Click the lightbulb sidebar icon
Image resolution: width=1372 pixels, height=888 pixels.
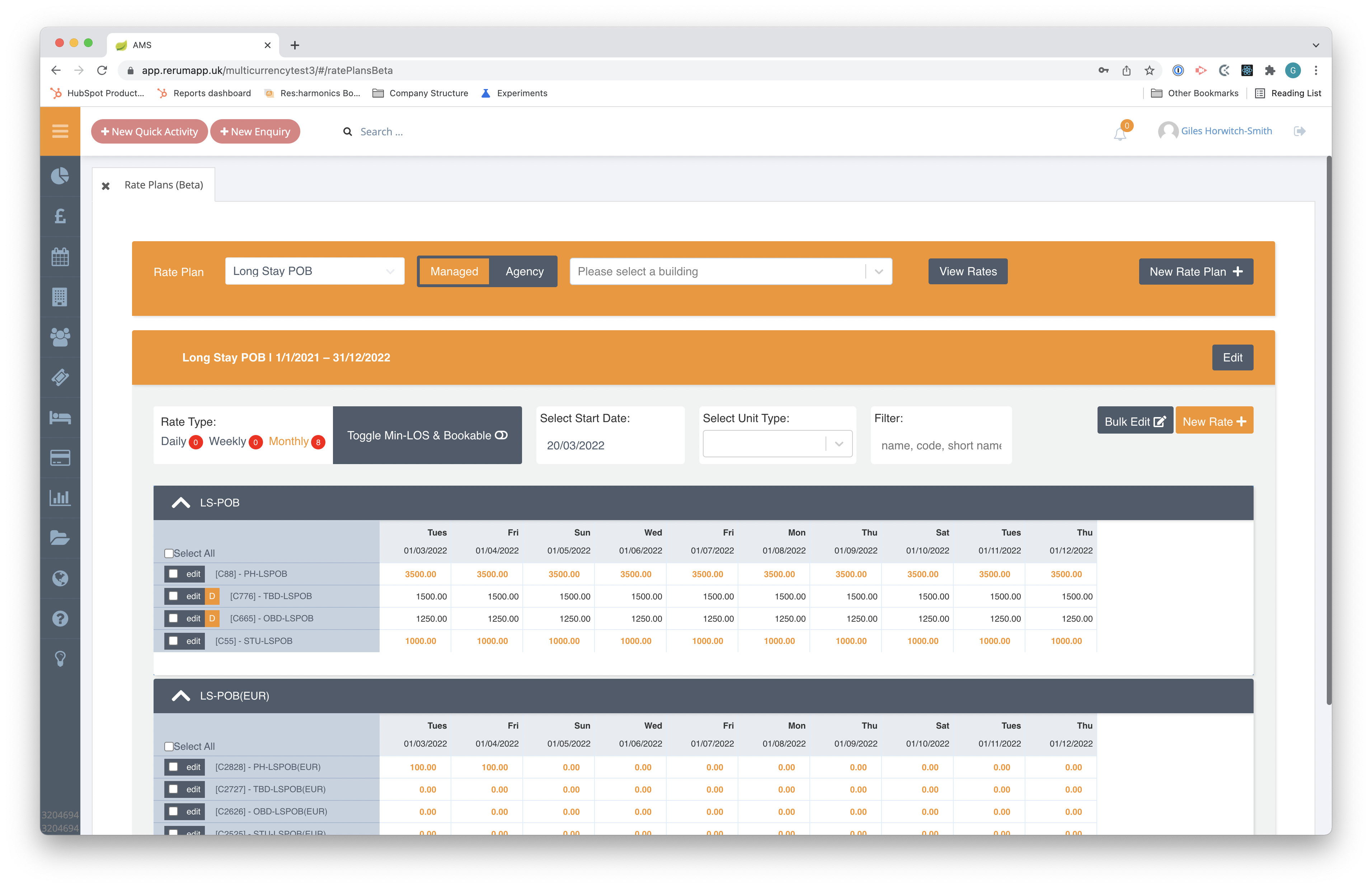pos(60,659)
